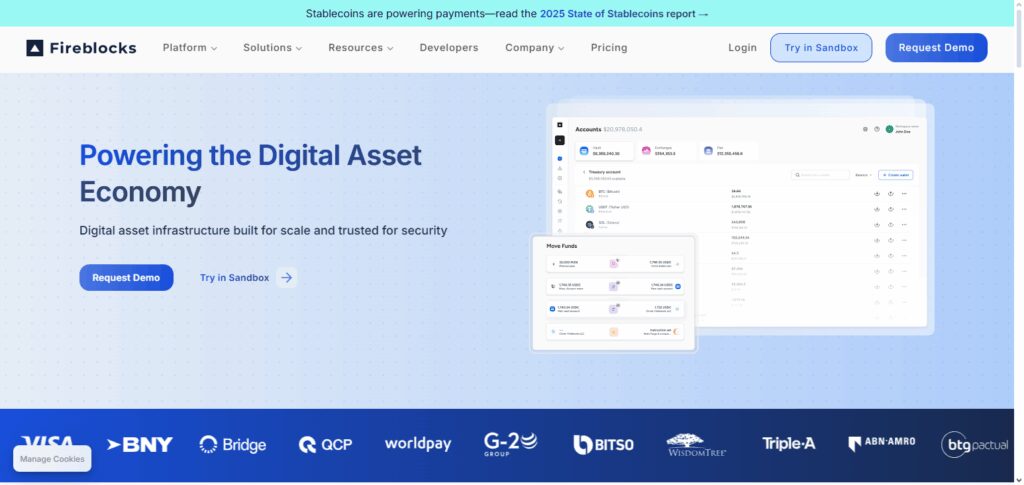Click the Login link

tap(742, 48)
